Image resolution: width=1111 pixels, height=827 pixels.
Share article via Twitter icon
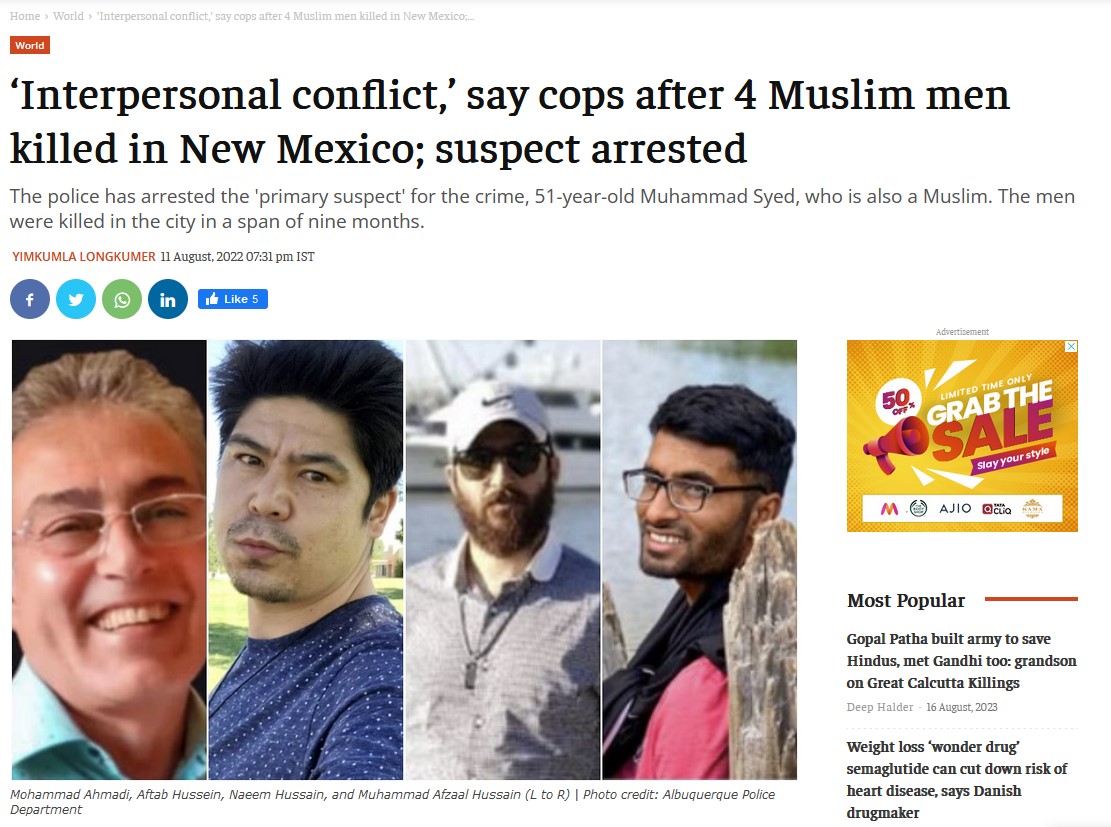pyautogui.click(x=76, y=299)
